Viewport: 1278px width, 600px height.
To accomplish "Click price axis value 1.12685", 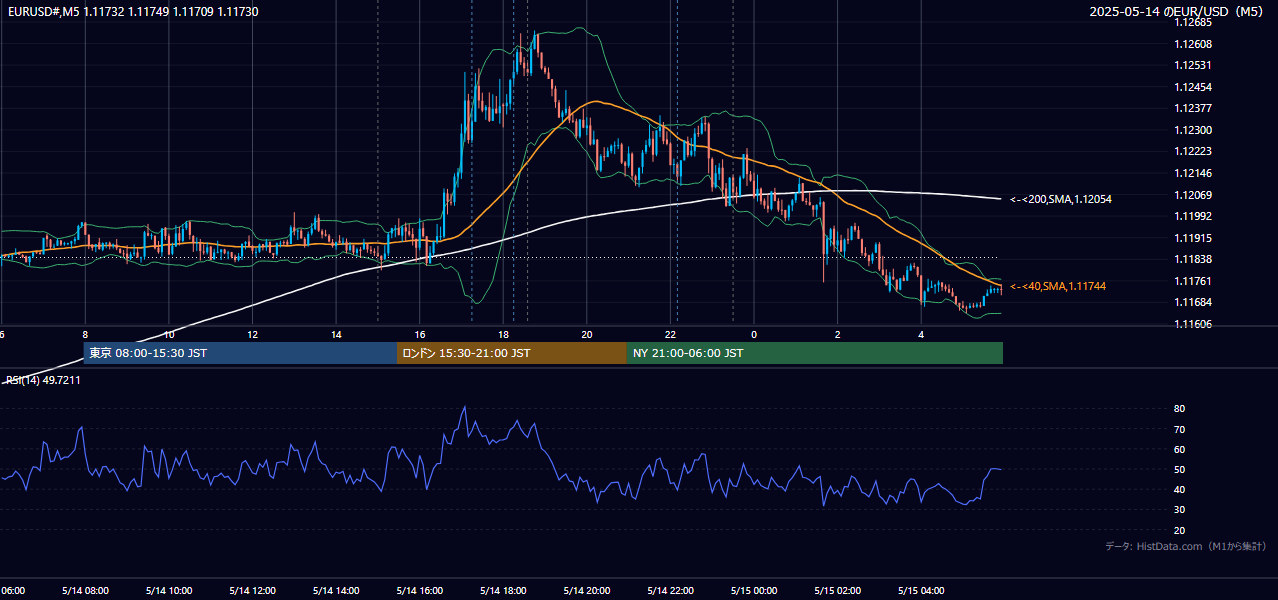I will pos(1194,22).
